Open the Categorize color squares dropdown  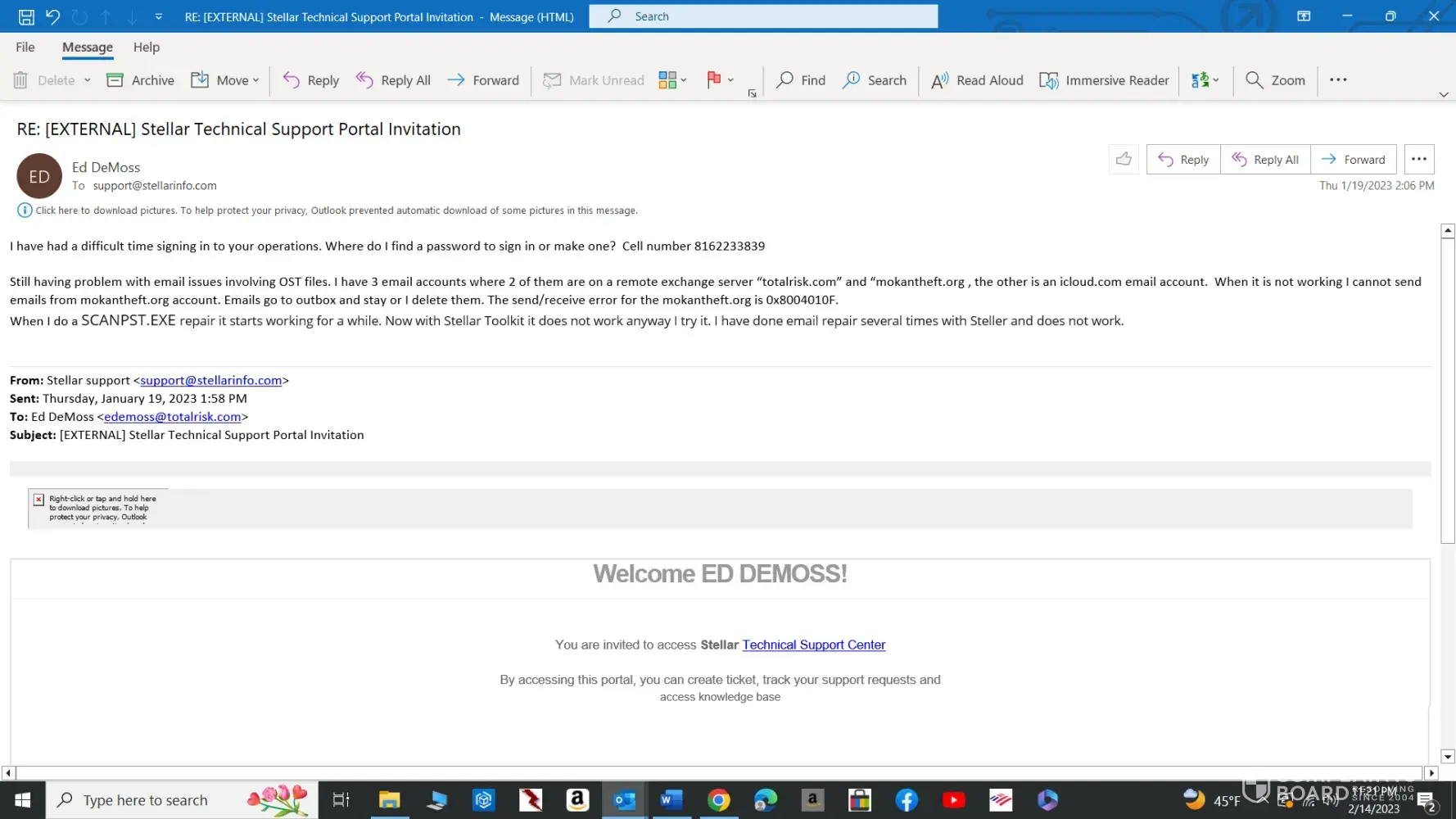tap(672, 80)
